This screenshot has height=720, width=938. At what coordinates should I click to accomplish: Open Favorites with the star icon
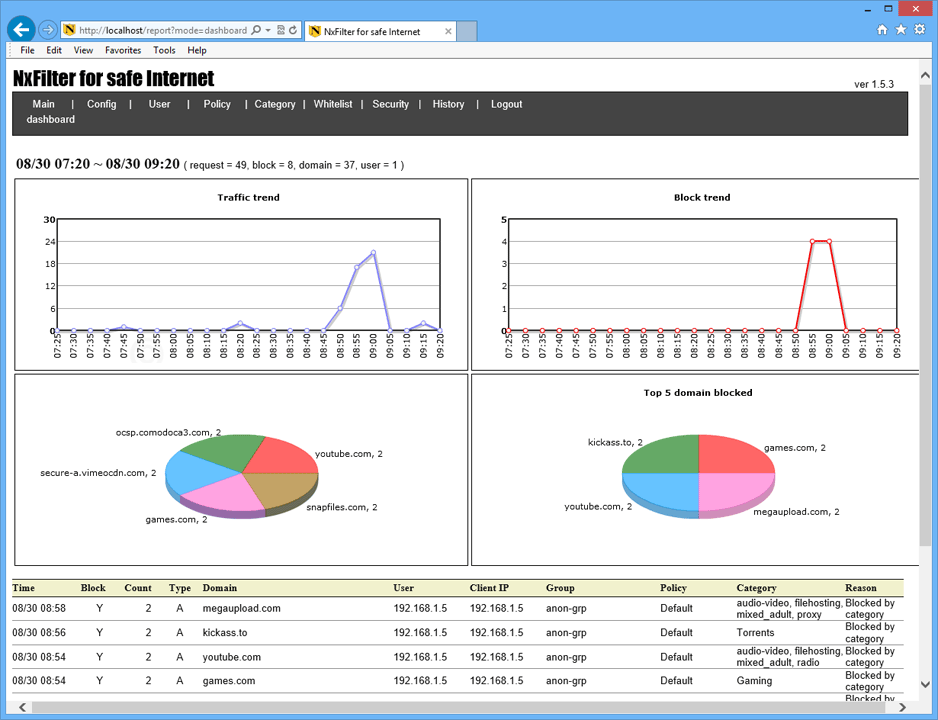901,30
